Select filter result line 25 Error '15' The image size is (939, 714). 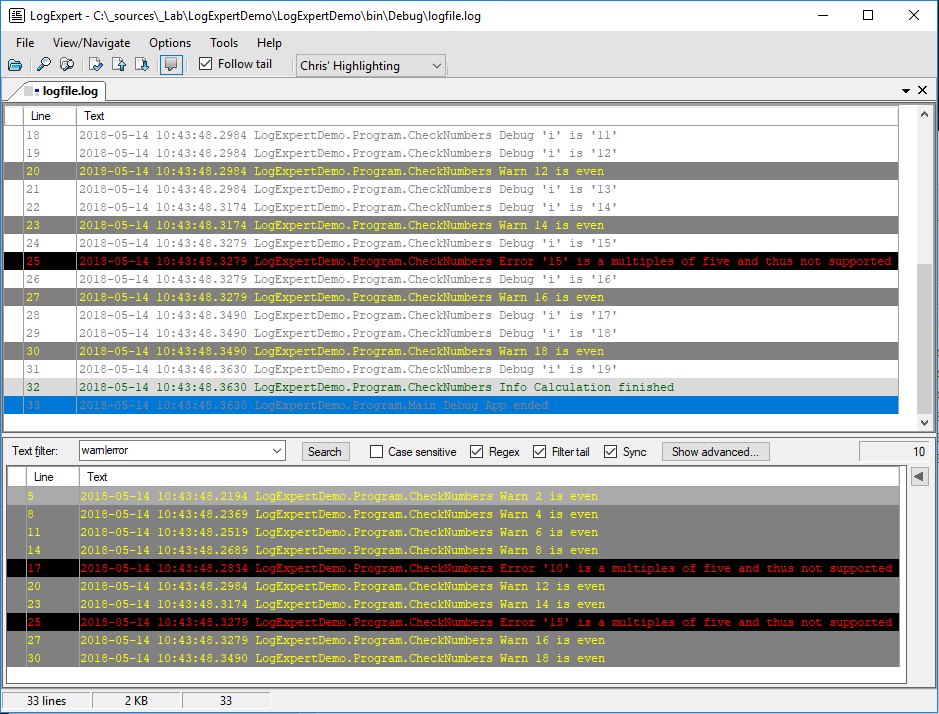453,622
